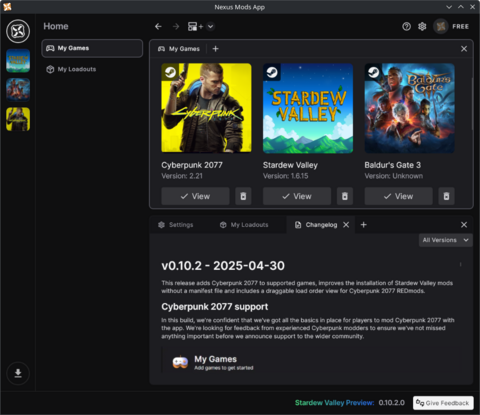Image resolution: width=480 pixels, height=415 pixels.
Task: Click the v0.10.2 - 2025-04-30 heading
Action: [223, 266]
